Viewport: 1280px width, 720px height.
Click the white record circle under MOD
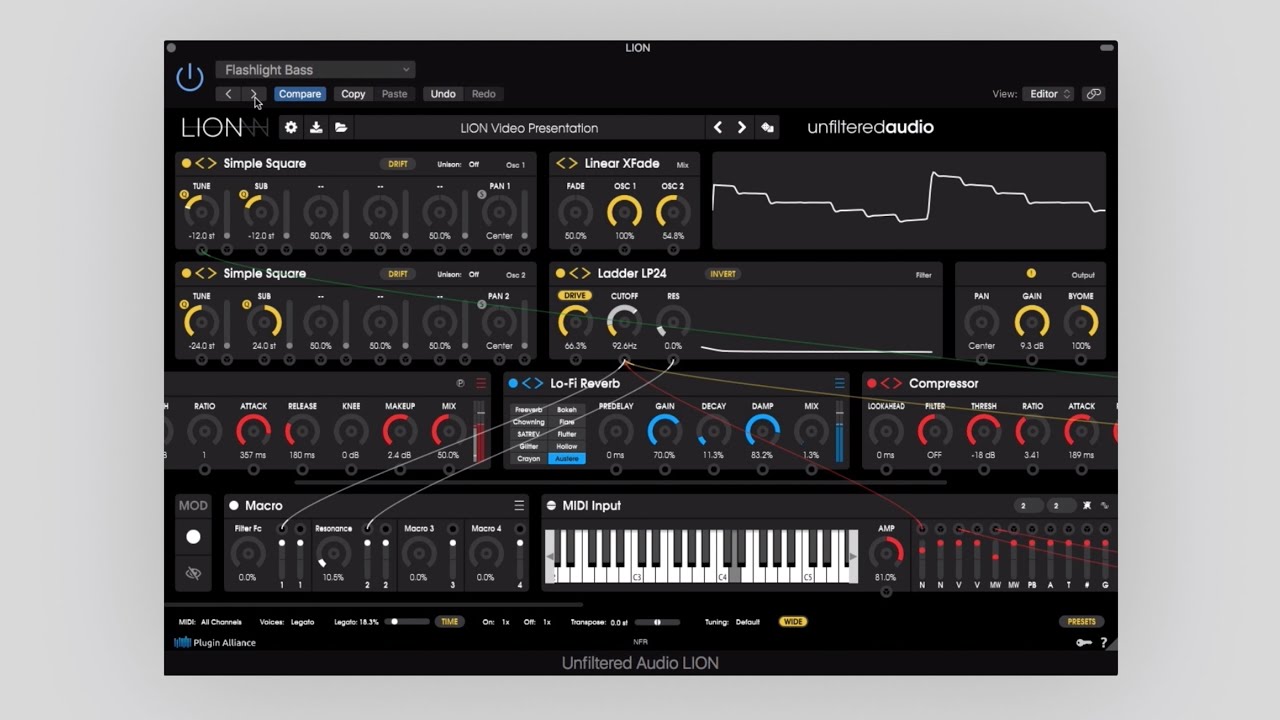click(193, 537)
